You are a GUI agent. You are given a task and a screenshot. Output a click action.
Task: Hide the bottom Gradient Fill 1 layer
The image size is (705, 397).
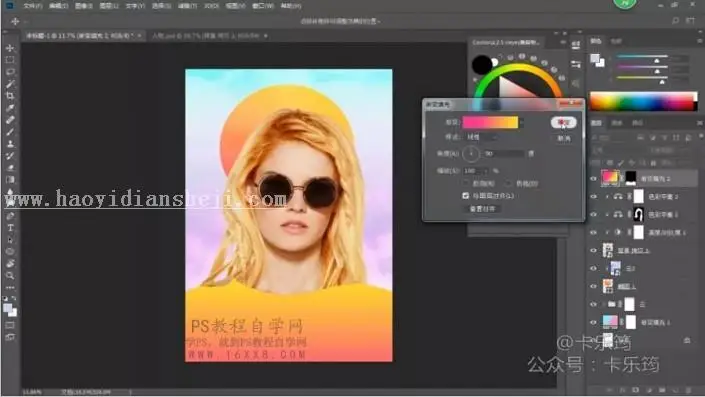[x=593, y=322]
